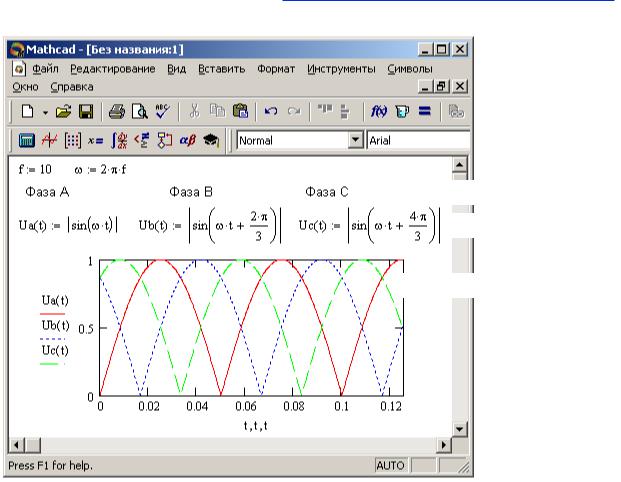
Task: Create a new Mathcad worksheet
Action: pos(27,112)
